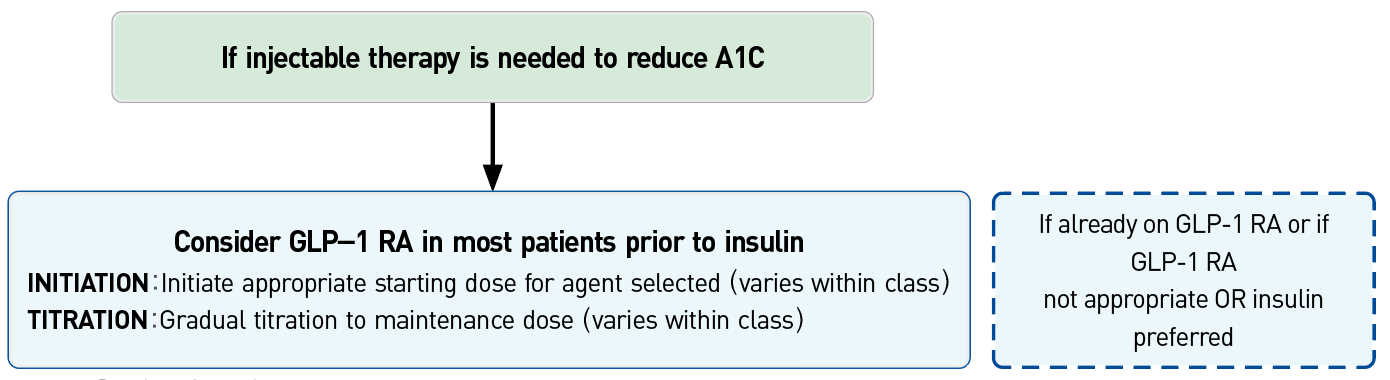Select the dashed-border box about insulin preference
1390x380 pixels.
click(1184, 280)
